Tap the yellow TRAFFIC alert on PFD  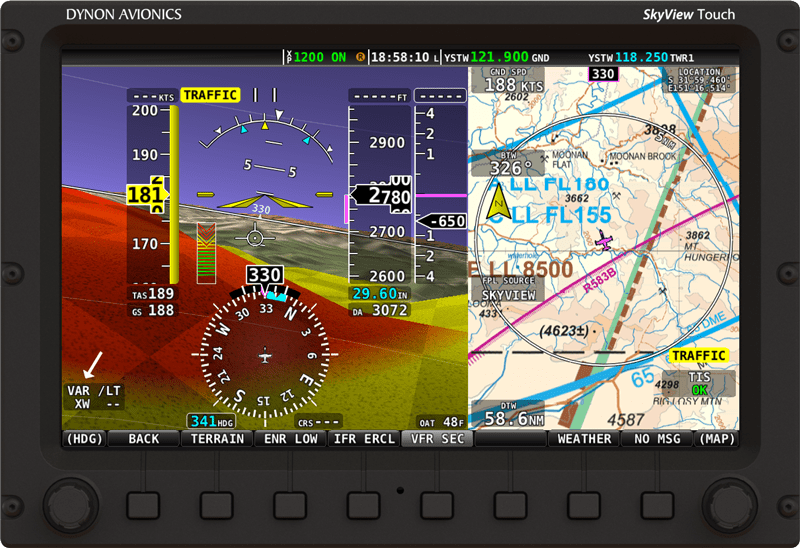pyautogui.click(x=210, y=95)
